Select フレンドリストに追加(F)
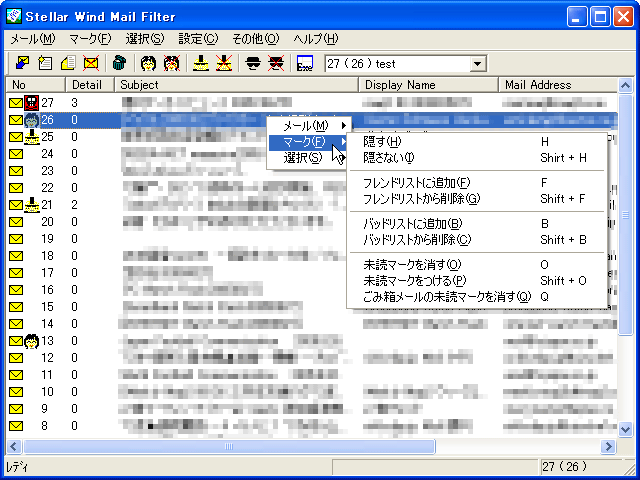640x480 pixels. tap(477, 182)
